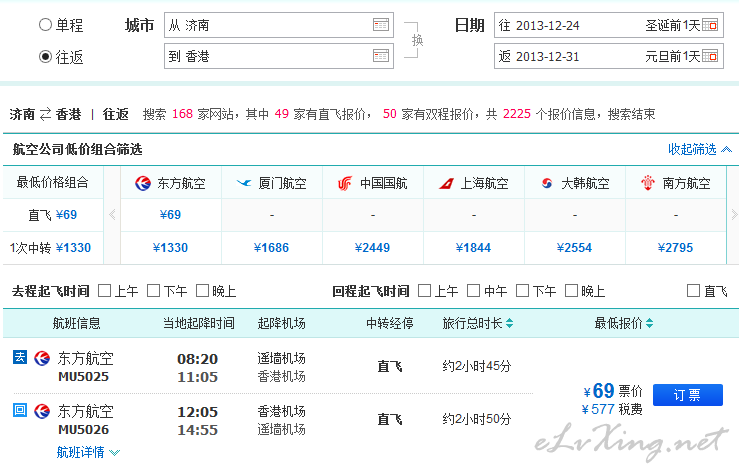Click outbound duration 约2小时45分

[x=477, y=366]
